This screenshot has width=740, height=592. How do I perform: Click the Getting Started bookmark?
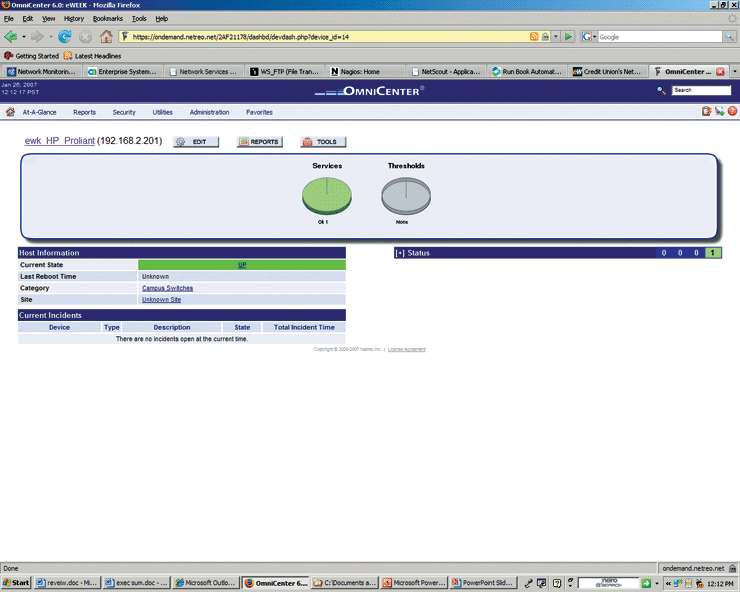point(32,56)
